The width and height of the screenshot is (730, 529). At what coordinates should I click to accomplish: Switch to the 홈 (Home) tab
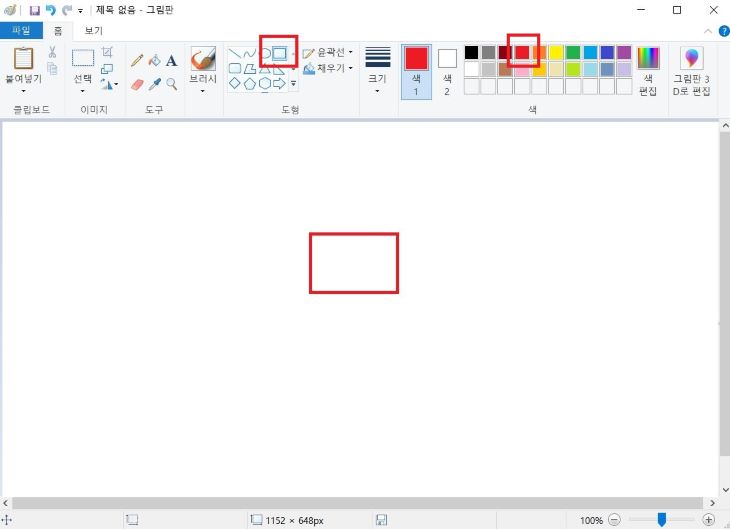(x=58, y=31)
